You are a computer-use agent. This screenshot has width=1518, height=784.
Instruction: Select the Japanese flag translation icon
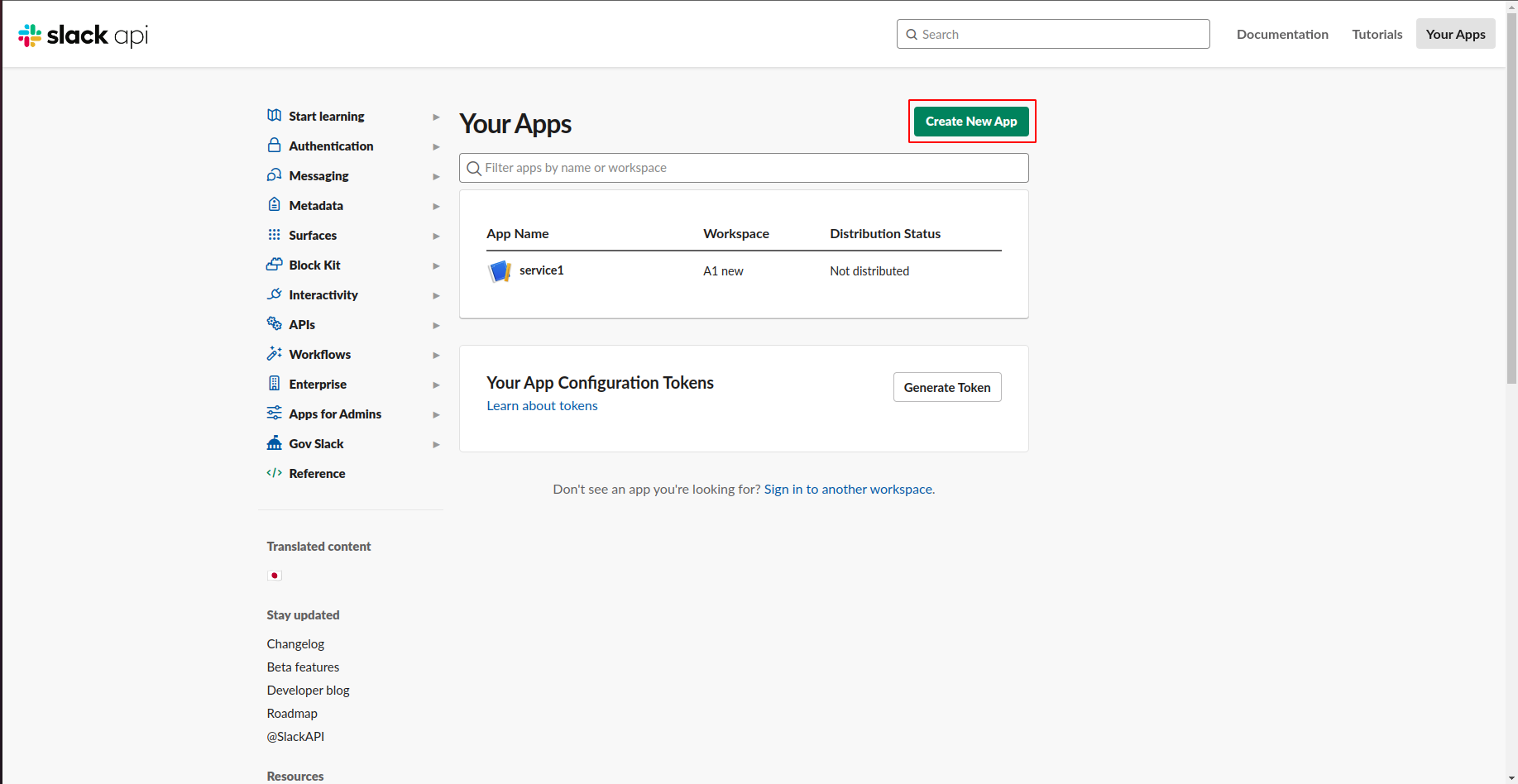tap(275, 576)
